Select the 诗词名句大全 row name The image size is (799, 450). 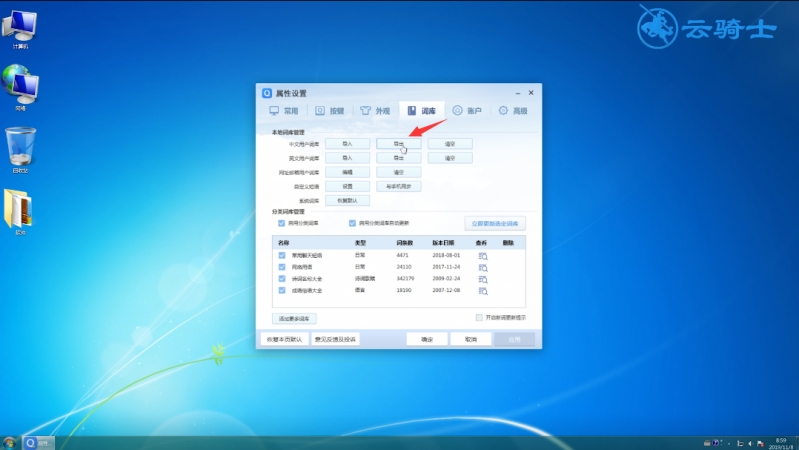click(307, 279)
